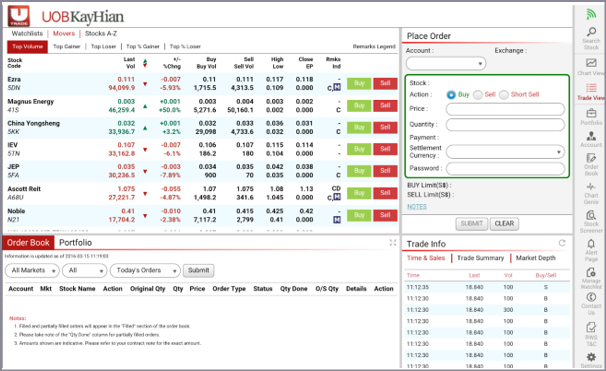
Task: Click the M remark icon for Noble
Action: pyautogui.click(x=337, y=220)
